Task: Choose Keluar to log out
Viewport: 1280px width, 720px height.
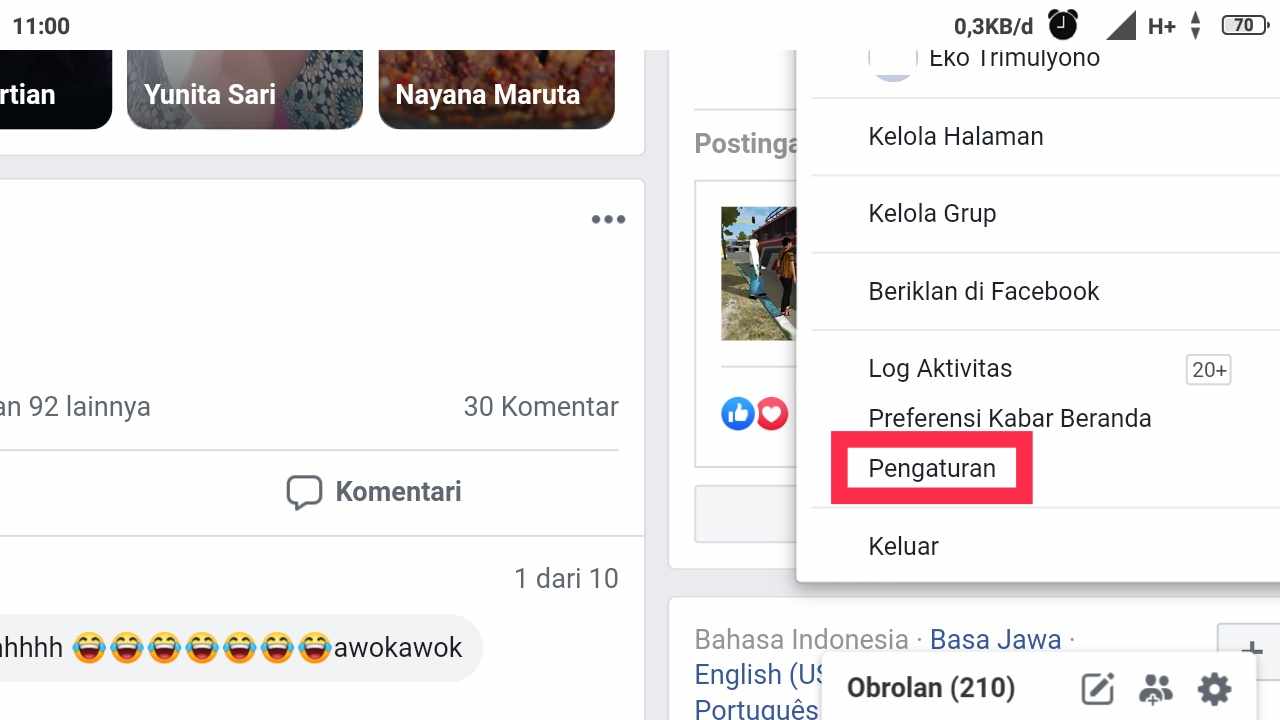Action: 904,546
